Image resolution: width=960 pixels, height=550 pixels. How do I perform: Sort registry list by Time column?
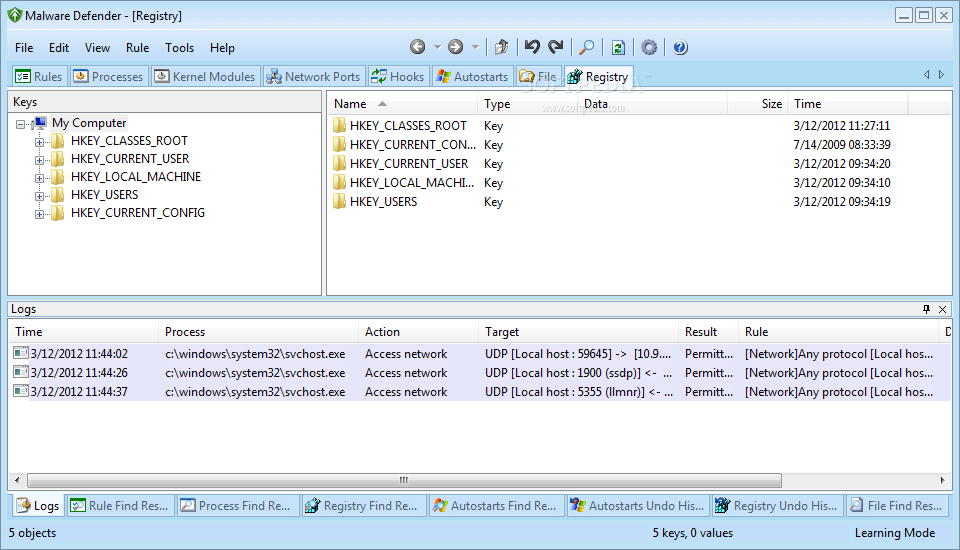(848, 104)
